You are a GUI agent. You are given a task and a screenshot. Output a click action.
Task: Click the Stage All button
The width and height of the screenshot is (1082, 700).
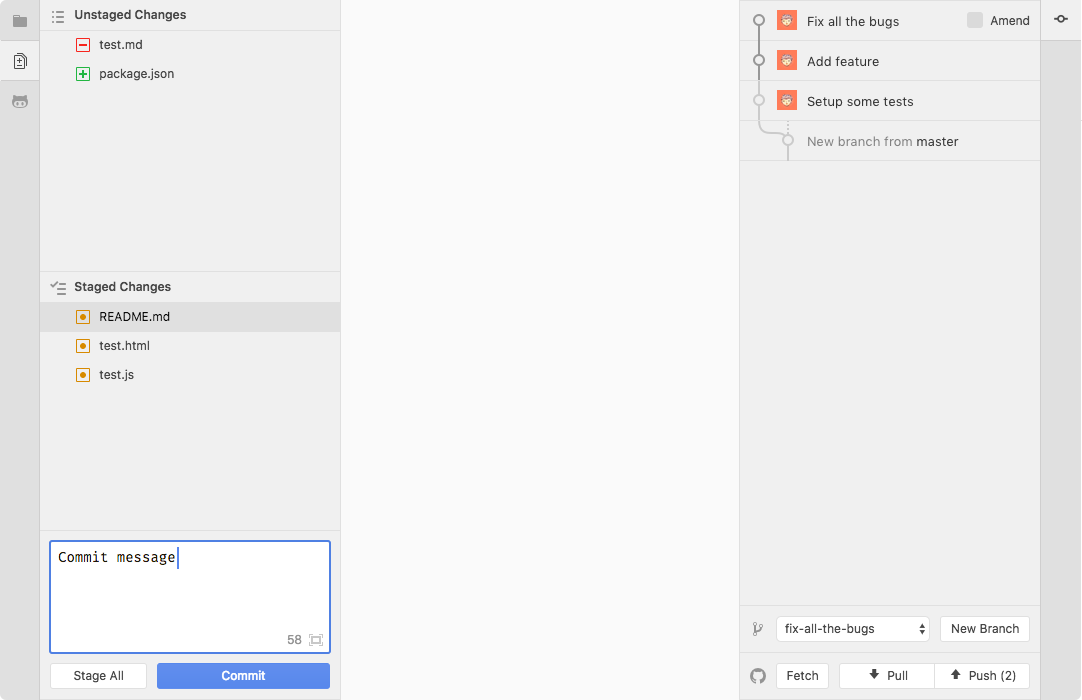coord(98,676)
